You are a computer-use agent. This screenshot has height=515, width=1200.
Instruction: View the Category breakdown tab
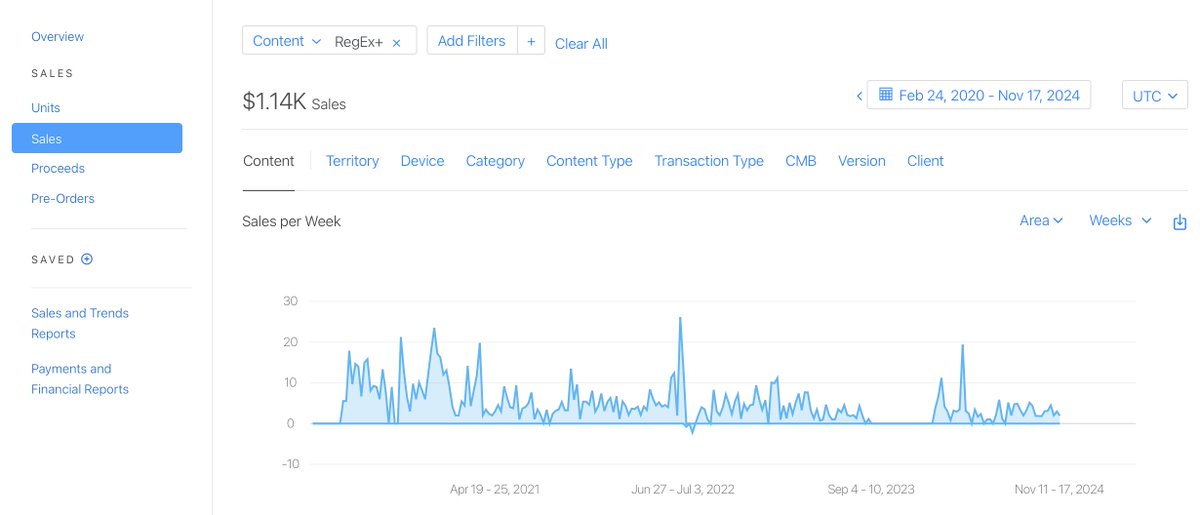pos(495,161)
